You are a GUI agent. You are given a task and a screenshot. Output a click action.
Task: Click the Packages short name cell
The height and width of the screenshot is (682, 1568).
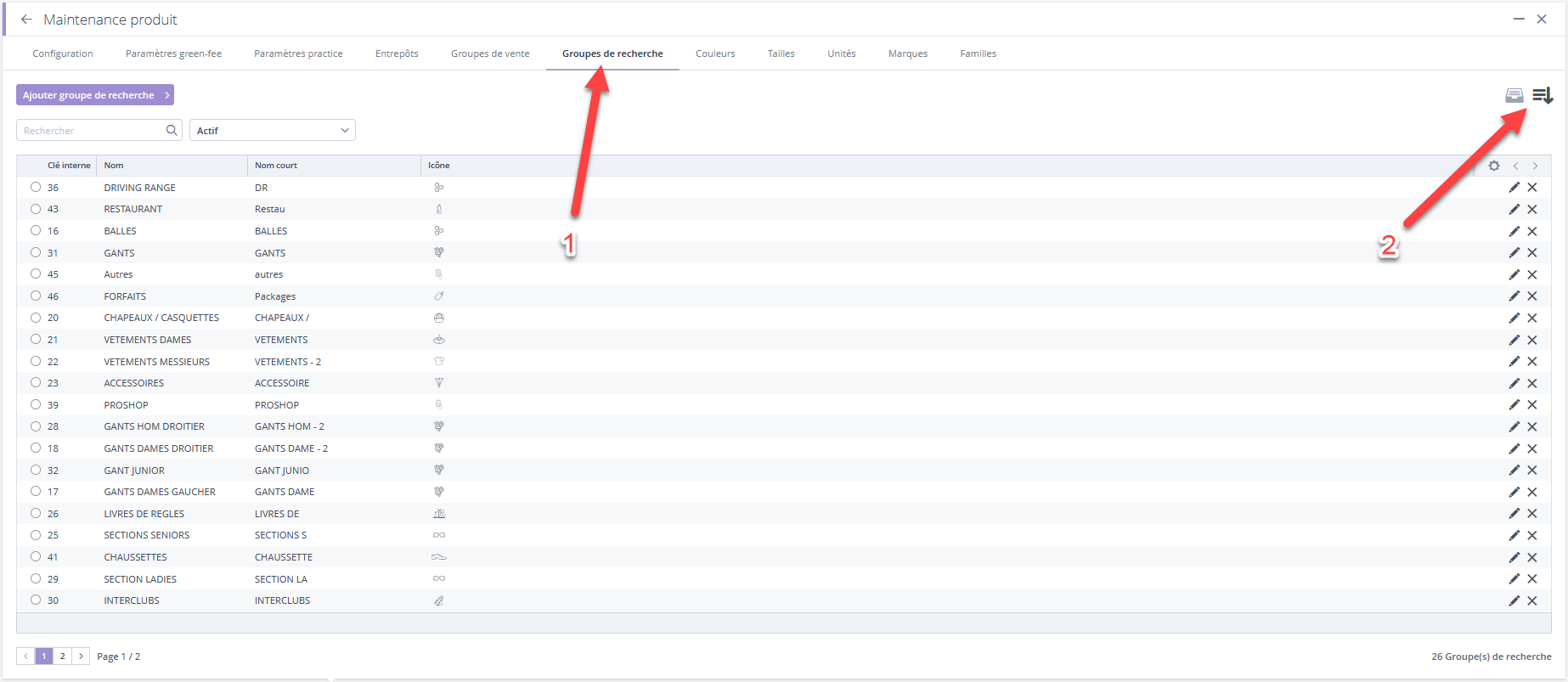pyautogui.click(x=275, y=296)
